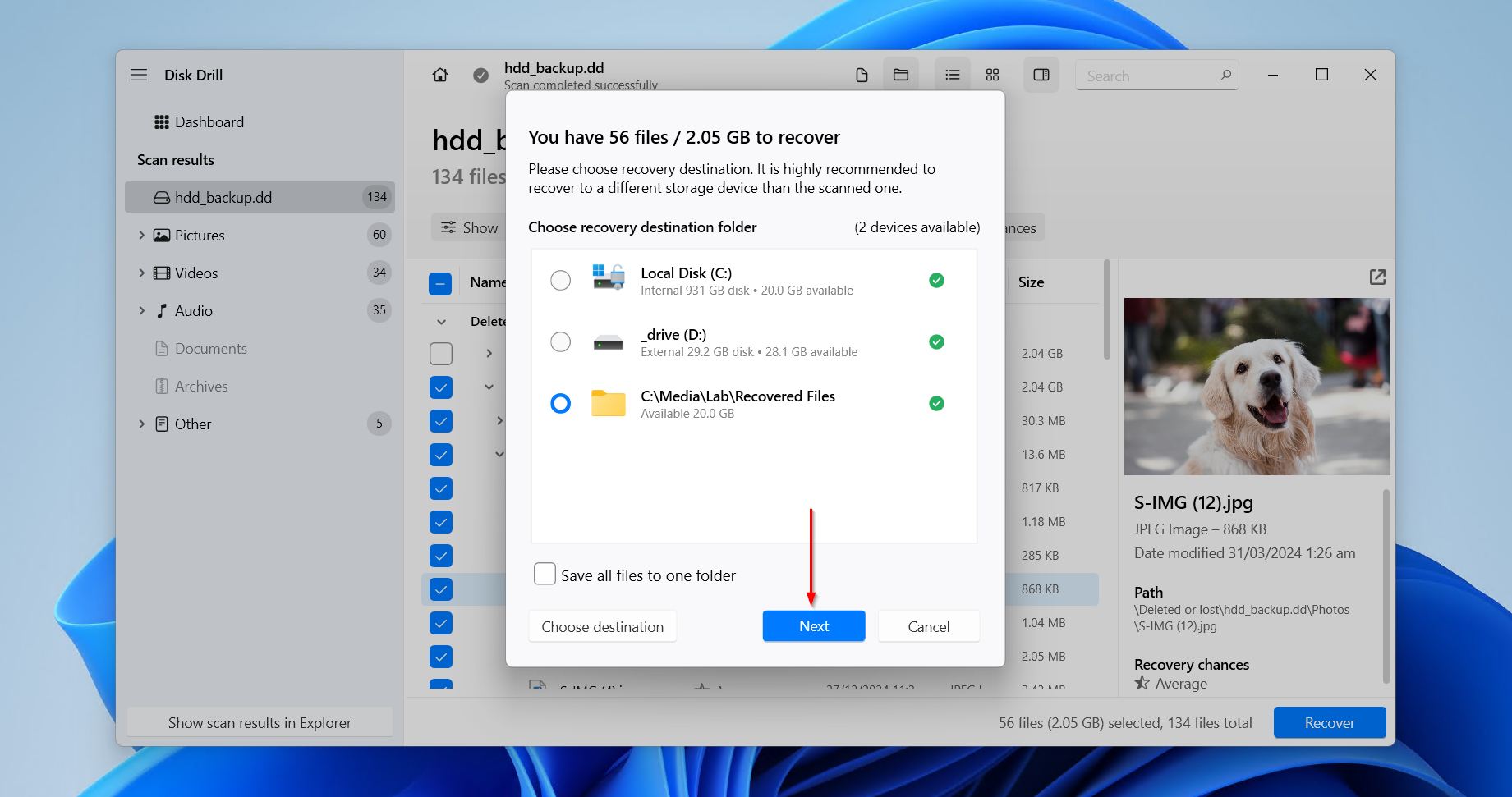Viewport: 1512px width, 797px height.
Task: Toggle the preview panel icon
Action: click(1041, 74)
